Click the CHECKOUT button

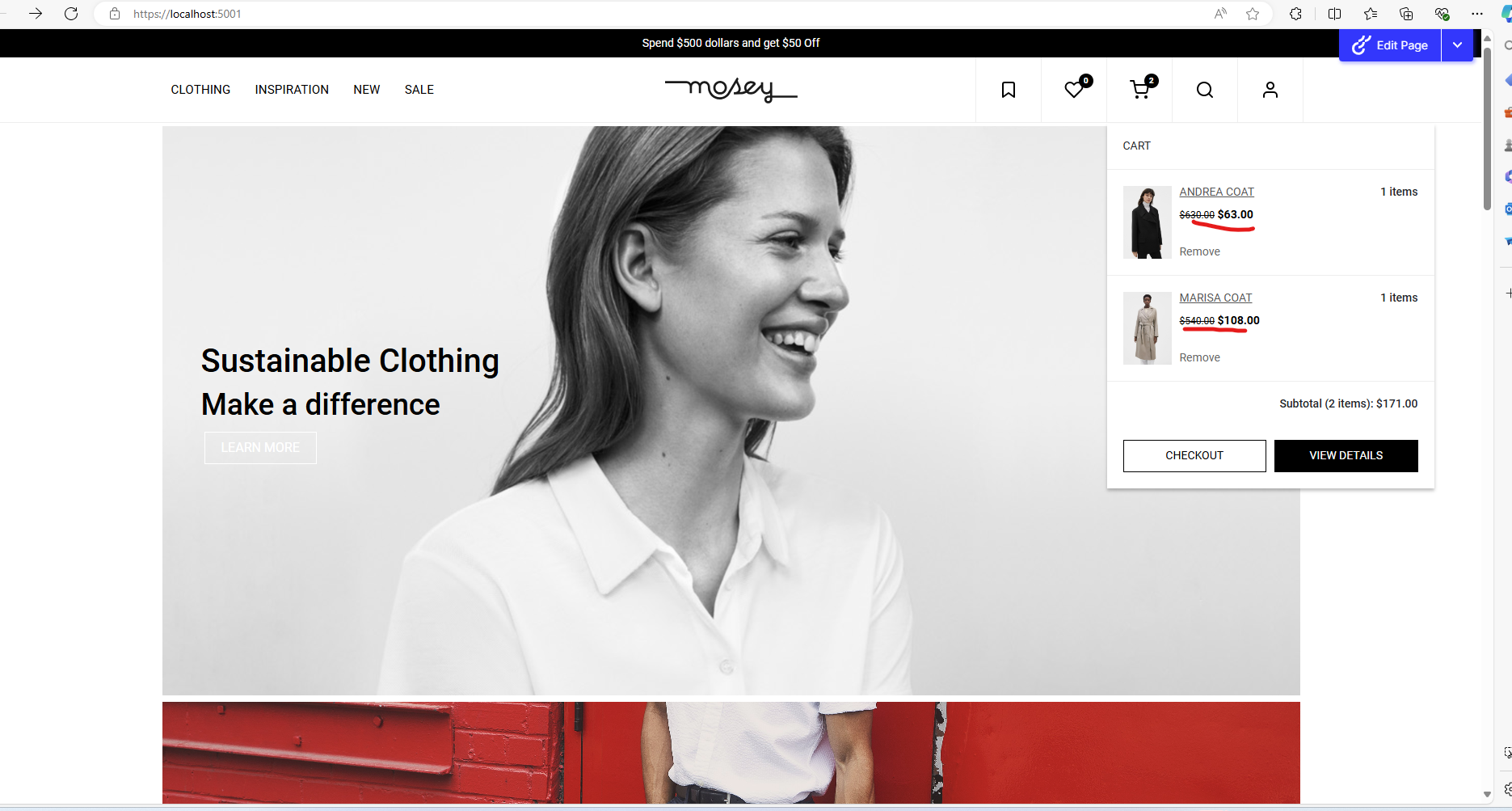click(1194, 456)
